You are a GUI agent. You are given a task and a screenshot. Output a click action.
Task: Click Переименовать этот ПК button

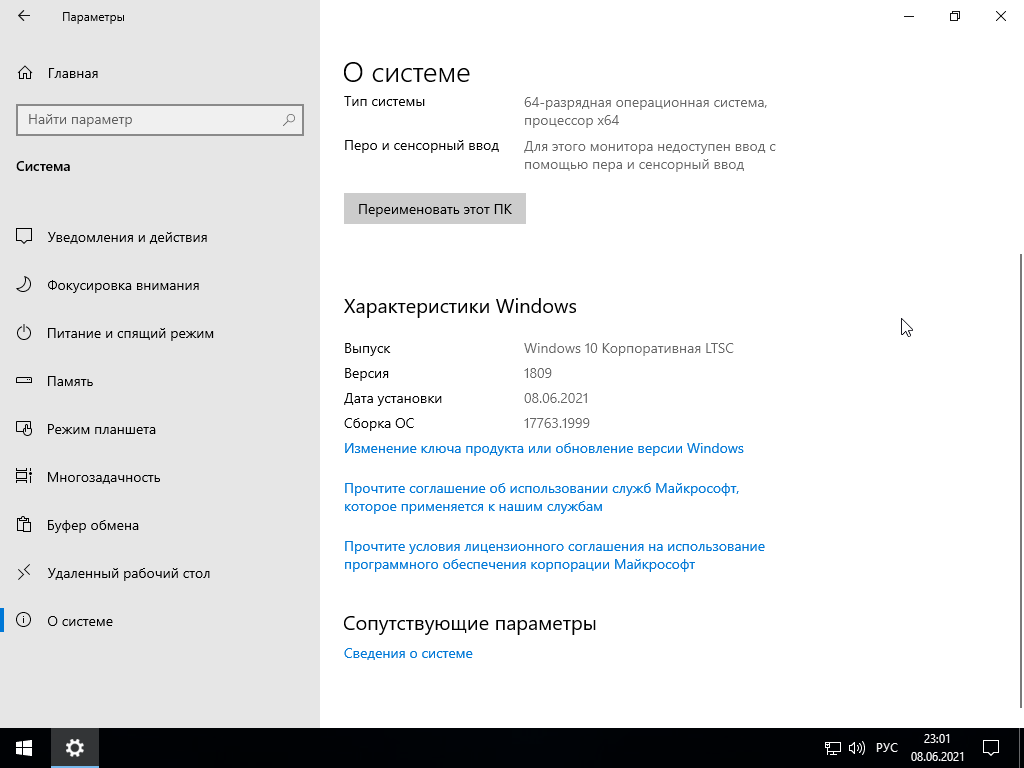tap(435, 209)
